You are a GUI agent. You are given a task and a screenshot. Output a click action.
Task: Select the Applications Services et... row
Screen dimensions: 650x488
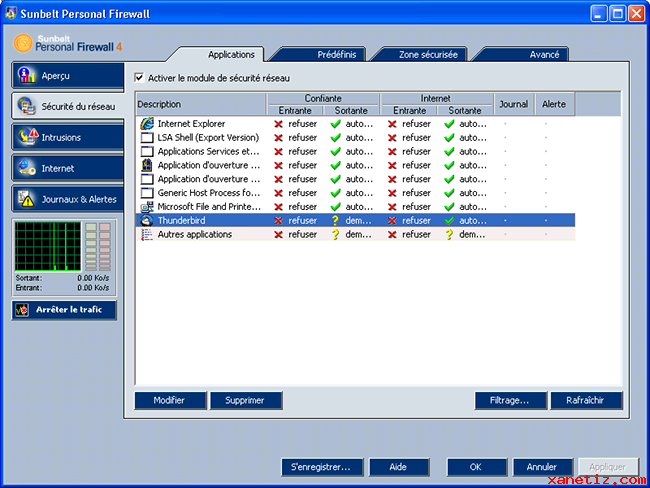[x=355, y=151]
